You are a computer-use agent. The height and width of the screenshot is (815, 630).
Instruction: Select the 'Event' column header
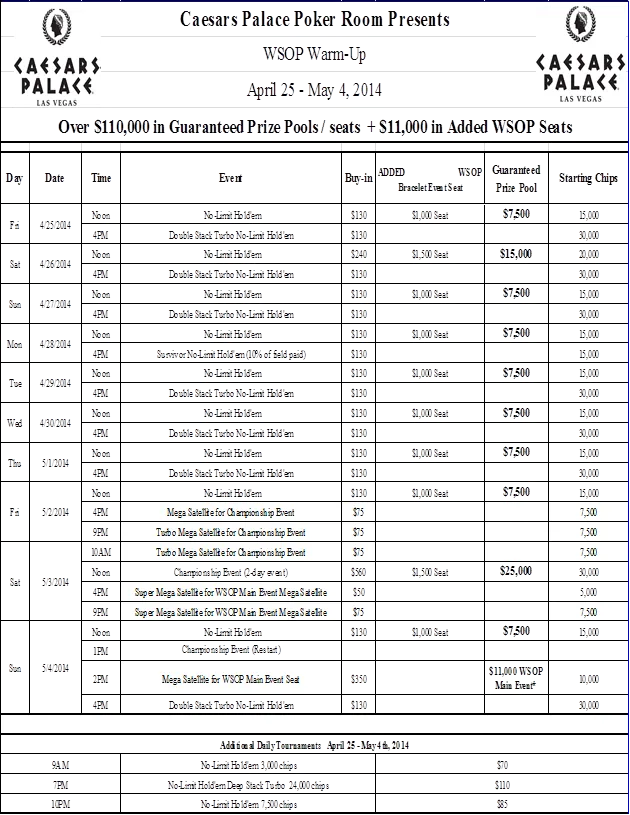232,178
